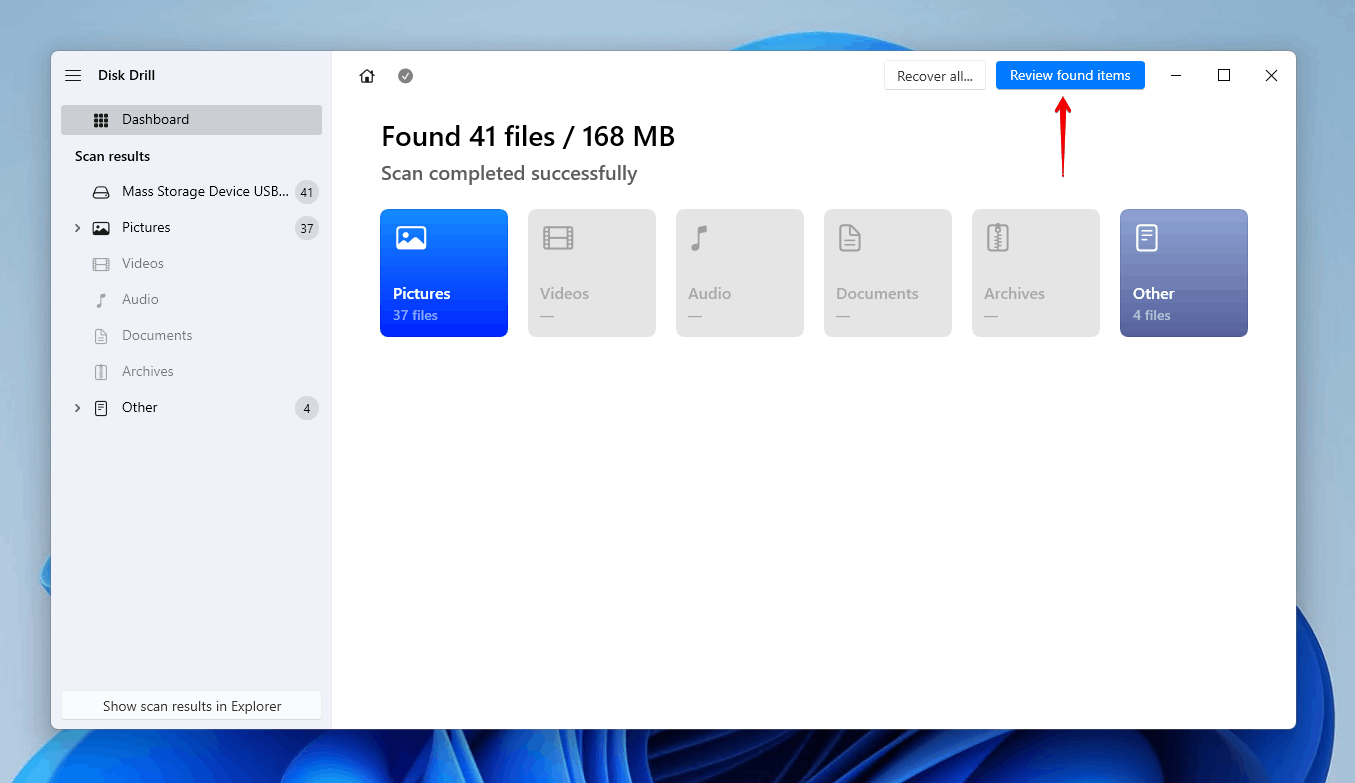Click the 41 count badge on Mass Storage
Screen dimensions: 1355x783
coord(307,192)
